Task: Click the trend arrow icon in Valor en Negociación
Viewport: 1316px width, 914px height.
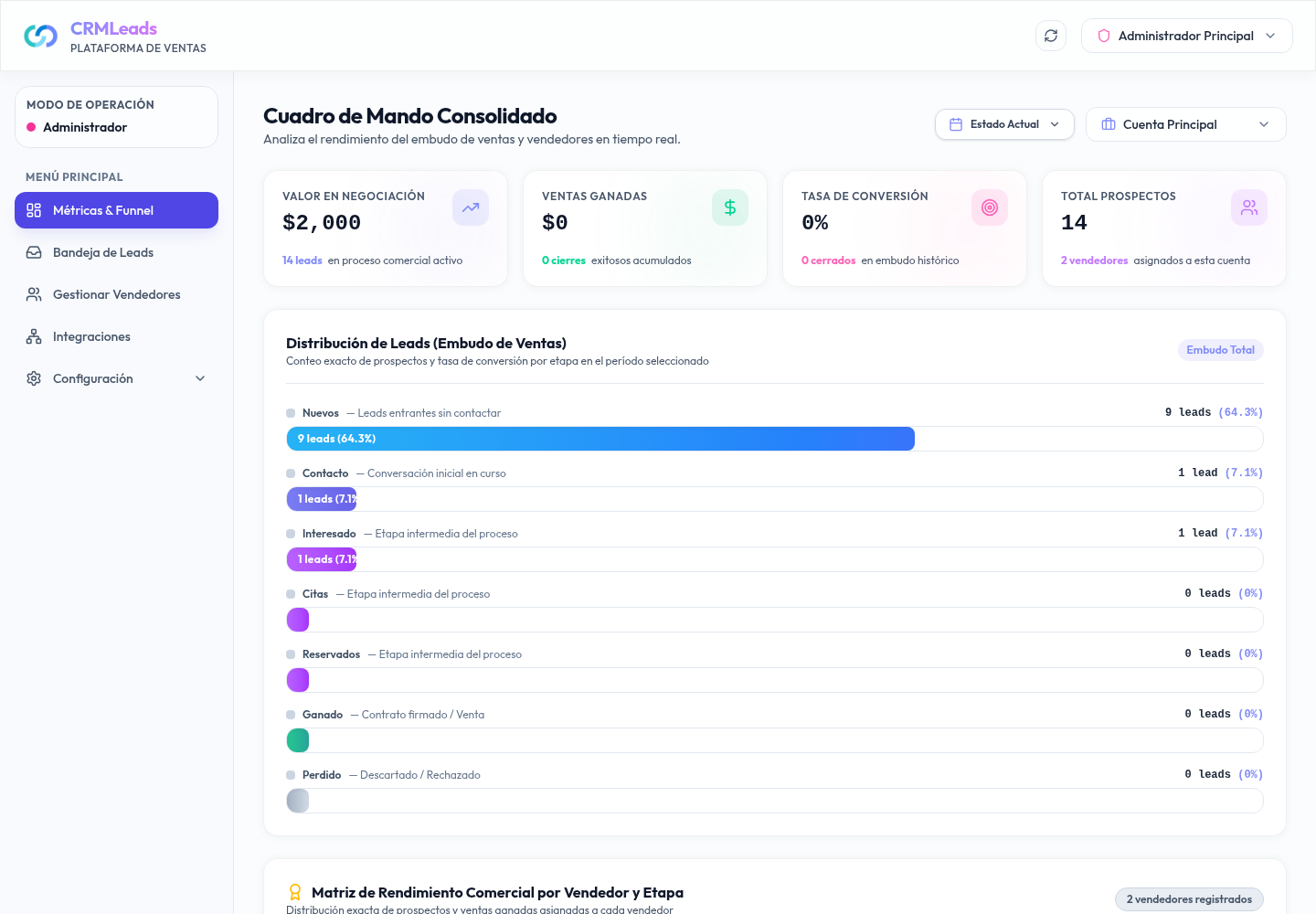Action: coord(471,207)
